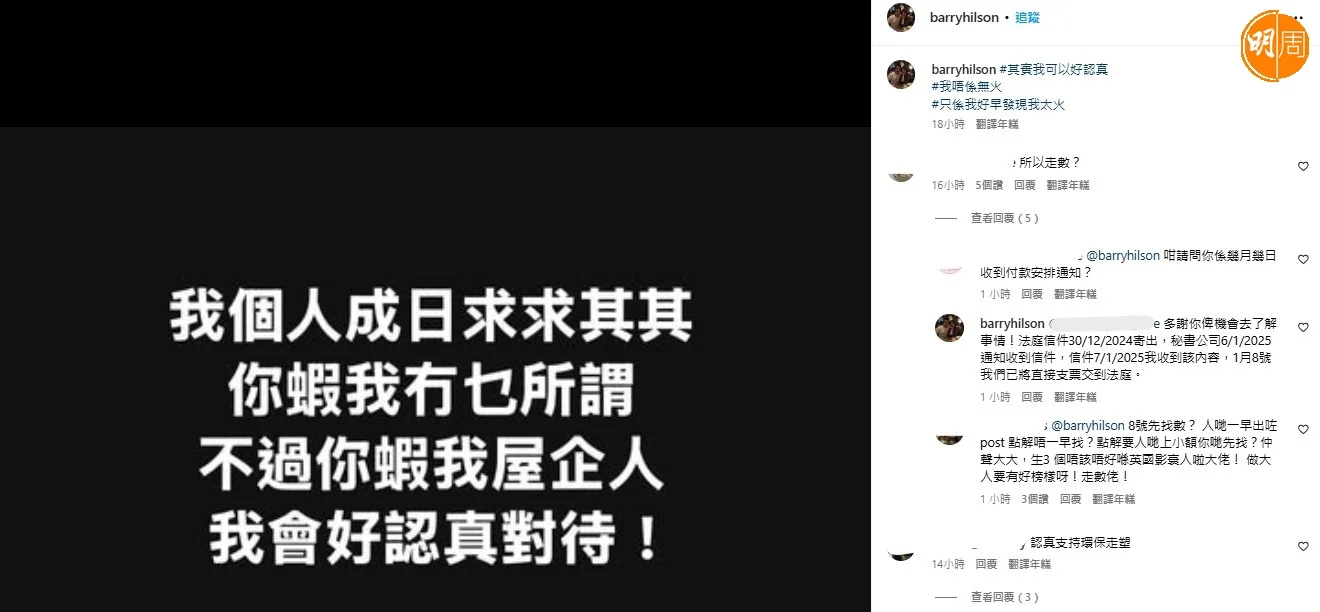
Task: Like the 認真支持環保走塑 comment heart
Action: pyautogui.click(x=1302, y=547)
